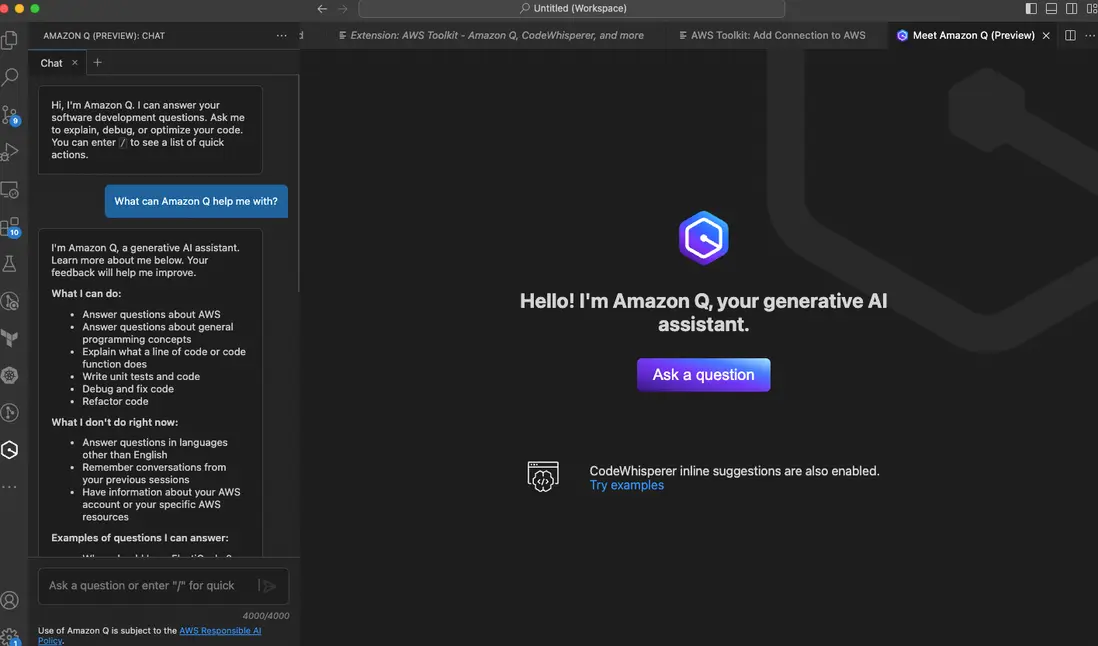This screenshot has height=646, width=1098.
Task: Click the Ask a question button
Action: click(703, 374)
